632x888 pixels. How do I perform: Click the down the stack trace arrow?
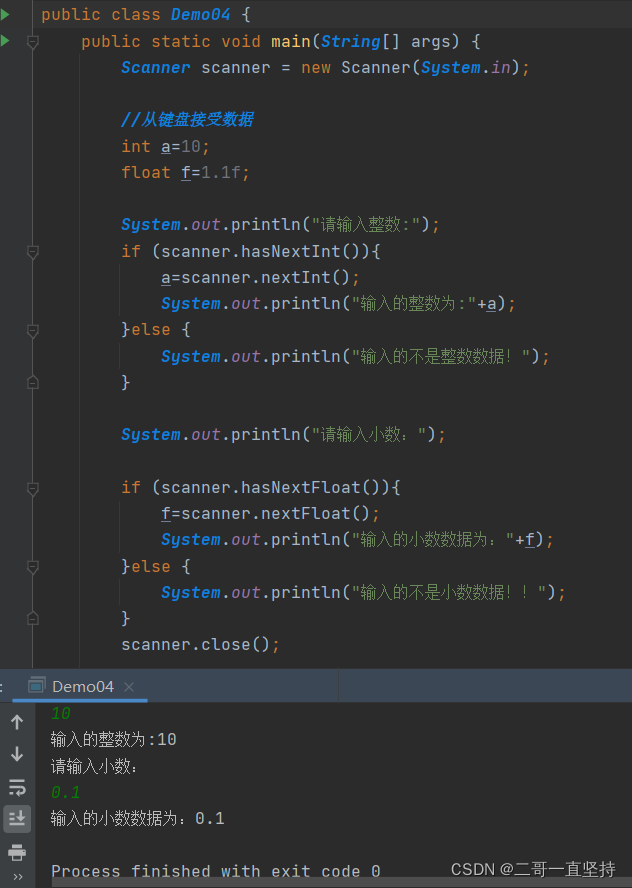pyautogui.click(x=17, y=754)
